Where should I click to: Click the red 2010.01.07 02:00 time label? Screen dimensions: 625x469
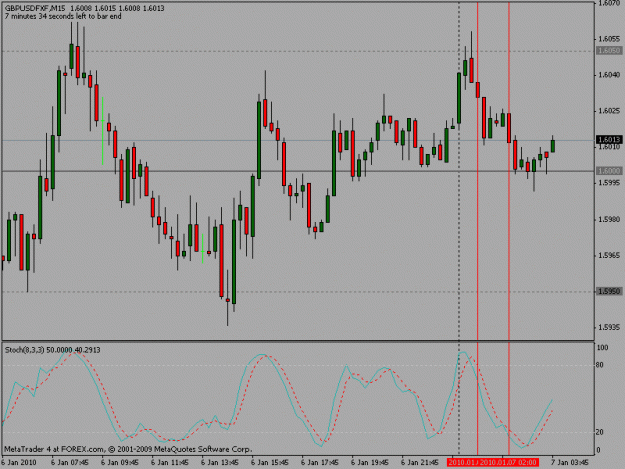(x=508, y=462)
